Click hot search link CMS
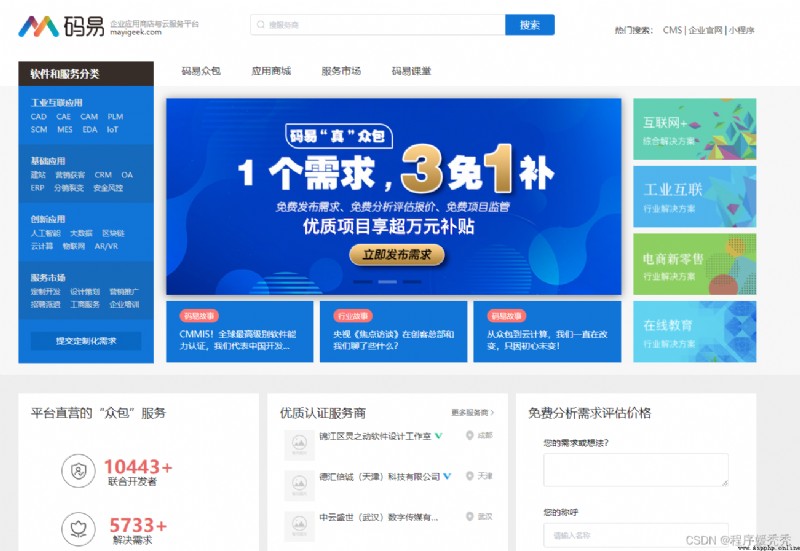800x551 pixels. [672, 30]
